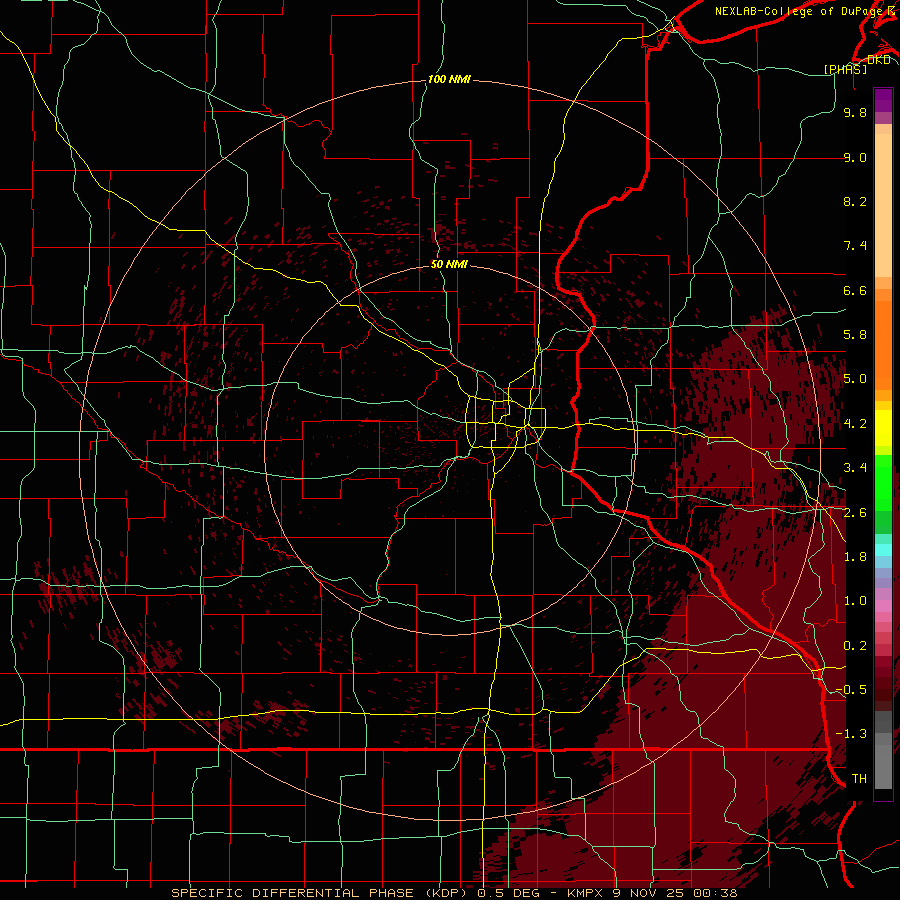This screenshot has height=900, width=900.
Task: Click the 5.0 scale value
Action: [855, 379]
